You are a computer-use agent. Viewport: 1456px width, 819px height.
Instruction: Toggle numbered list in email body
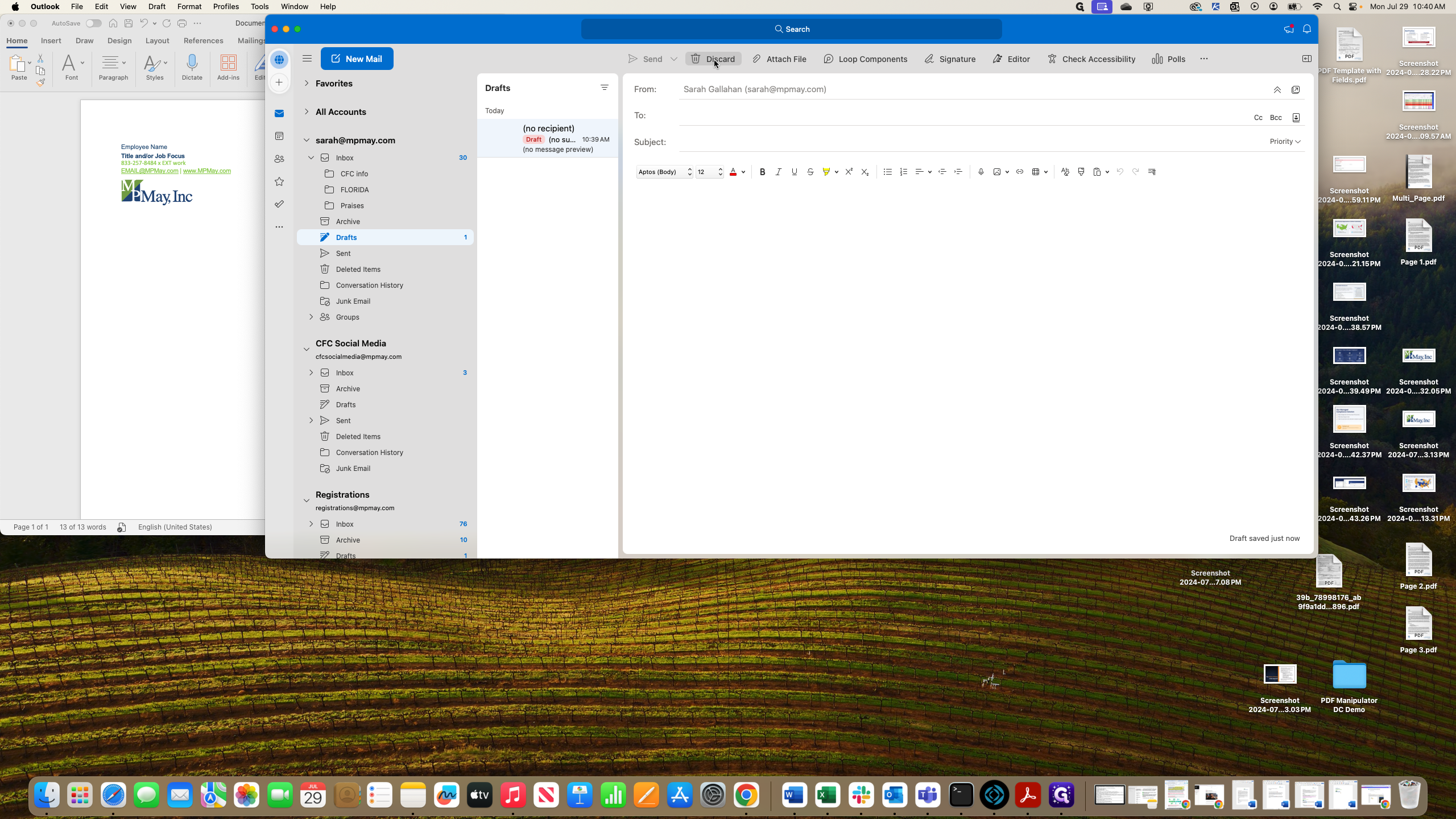pos(903,172)
